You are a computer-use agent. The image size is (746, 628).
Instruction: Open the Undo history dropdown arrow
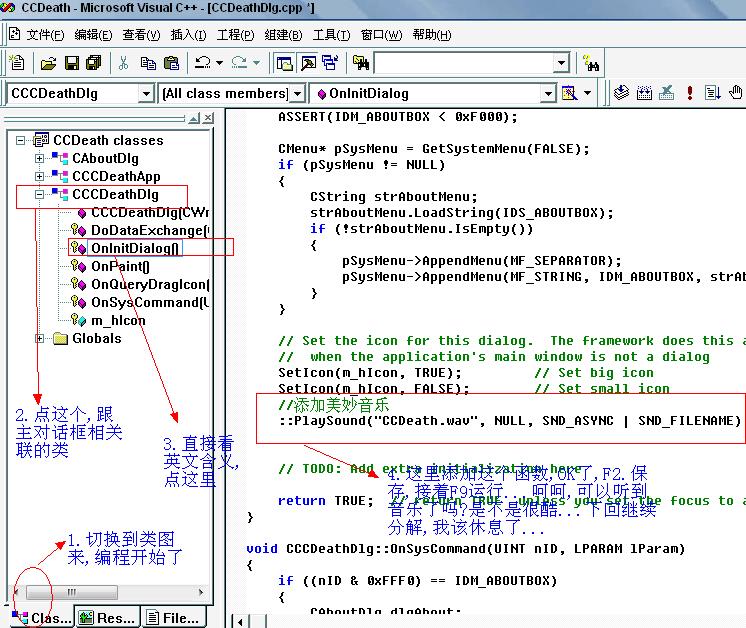tap(219, 63)
